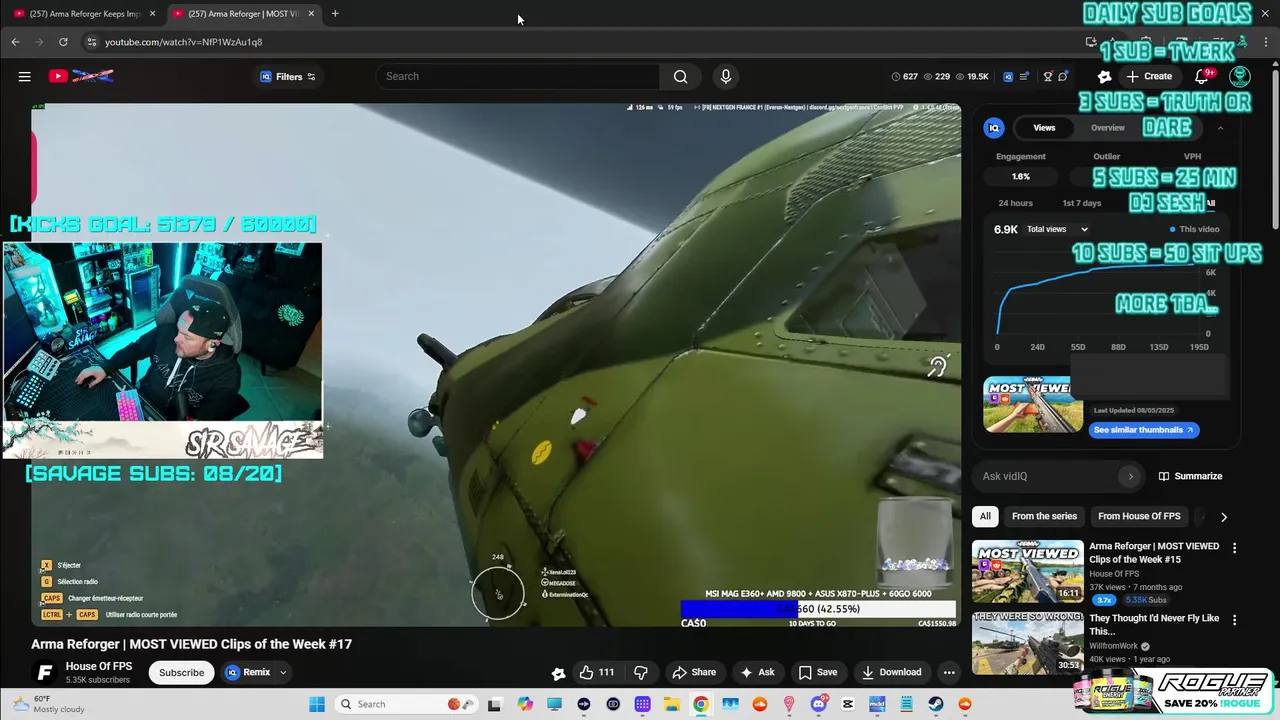Download the video
1280x720 pixels.
(x=892, y=672)
